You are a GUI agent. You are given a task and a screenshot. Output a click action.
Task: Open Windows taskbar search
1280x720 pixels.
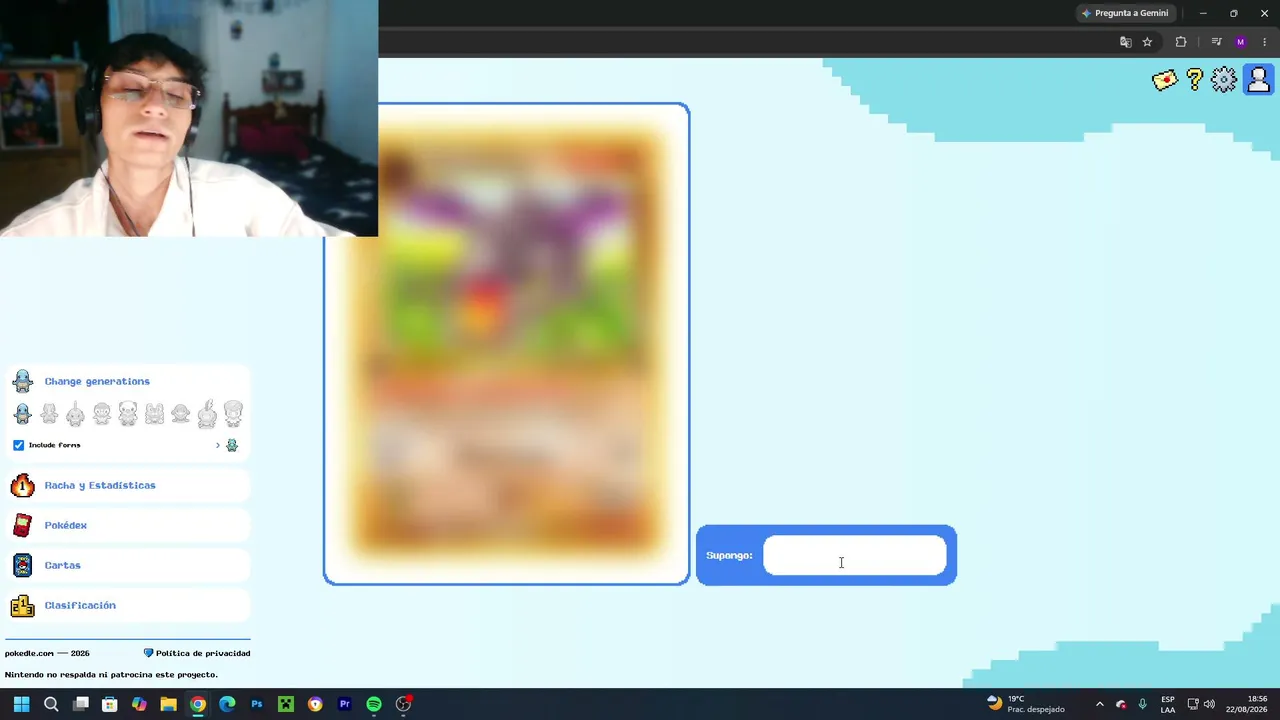click(x=51, y=704)
